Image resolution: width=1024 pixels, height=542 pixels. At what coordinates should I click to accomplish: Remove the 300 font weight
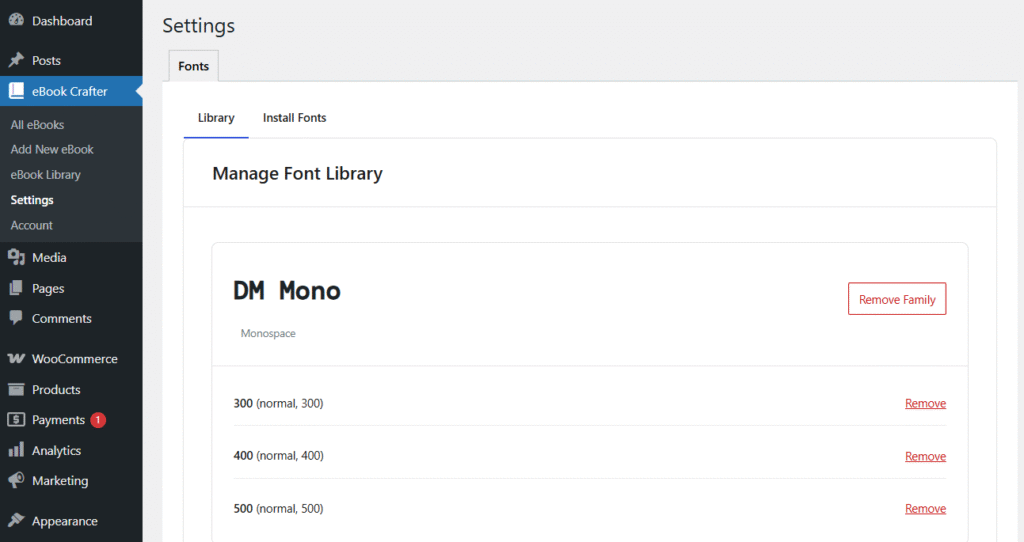pos(925,404)
